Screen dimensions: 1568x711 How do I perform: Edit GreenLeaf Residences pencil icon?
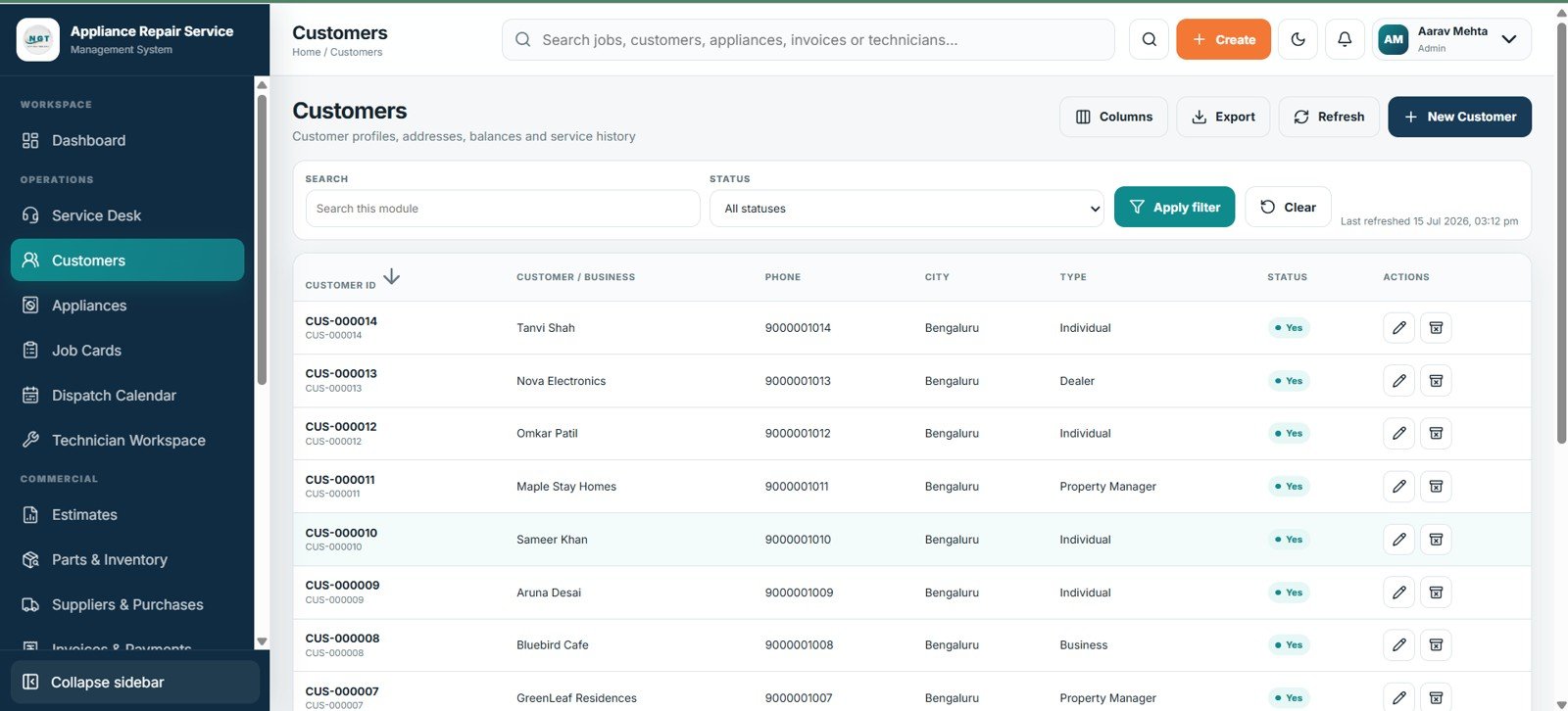[1398, 697]
